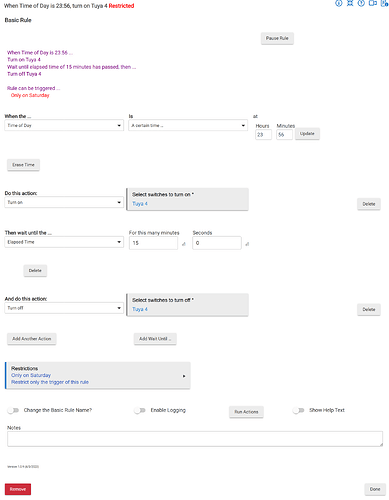Screen dimensions: 389x500
Task: Delete the Elapsed Time wait step
Action: click(35, 271)
